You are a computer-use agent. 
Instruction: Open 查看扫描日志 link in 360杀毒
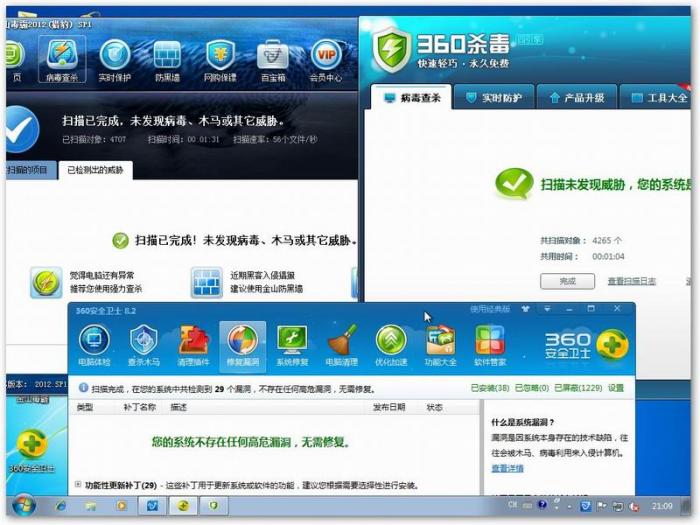click(632, 281)
